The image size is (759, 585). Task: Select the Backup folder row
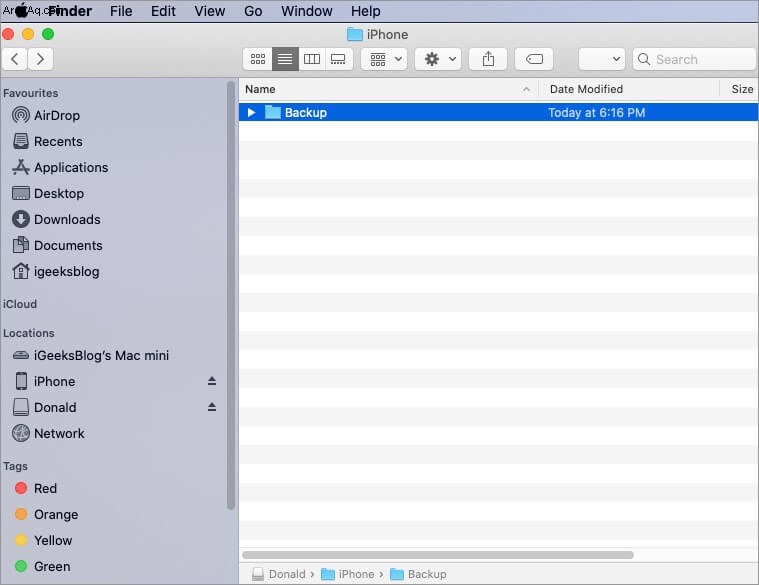pos(498,112)
